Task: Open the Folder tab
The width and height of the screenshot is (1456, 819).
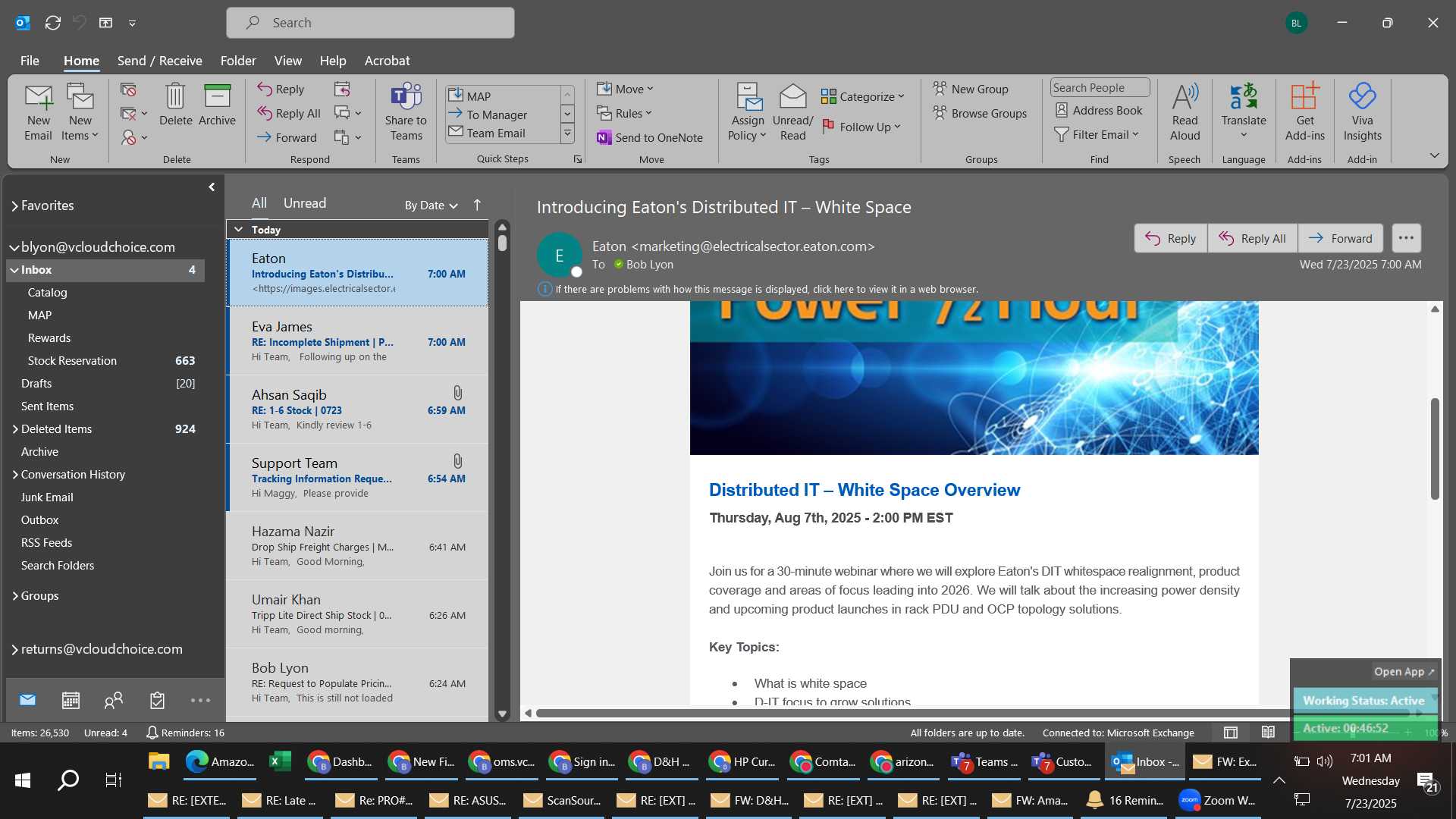Action: click(238, 61)
